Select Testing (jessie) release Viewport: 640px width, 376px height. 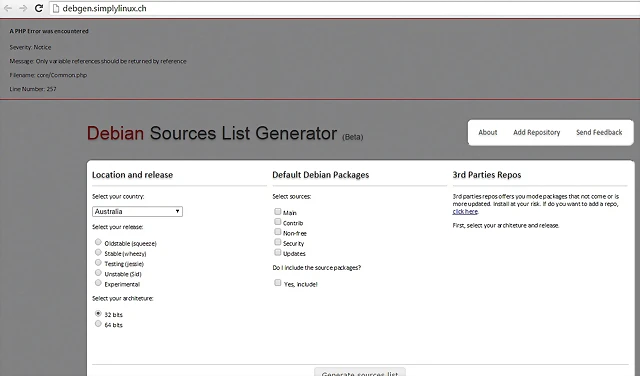click(98, 263)
